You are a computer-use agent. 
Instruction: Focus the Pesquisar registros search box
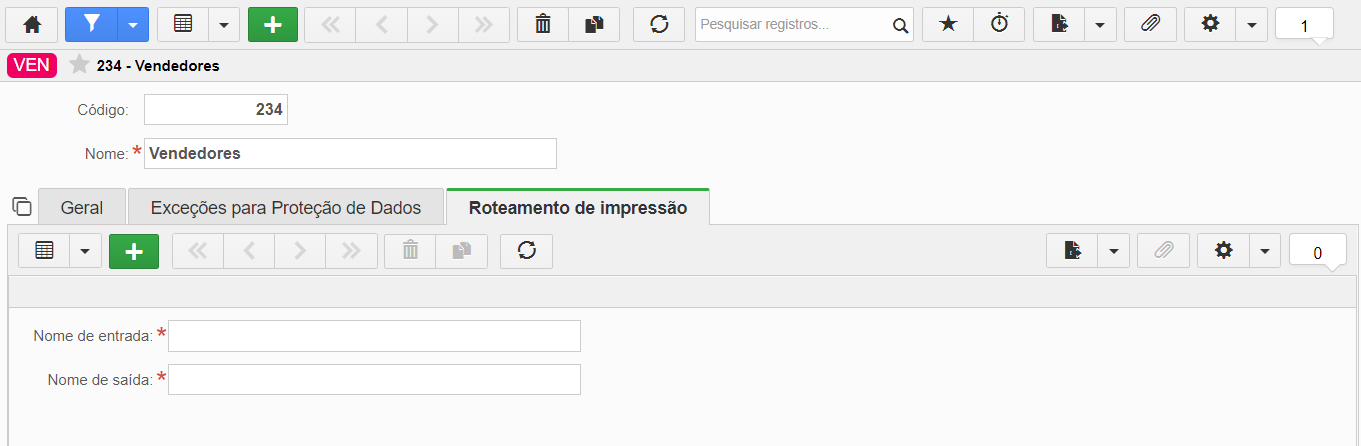click(794, 25)
